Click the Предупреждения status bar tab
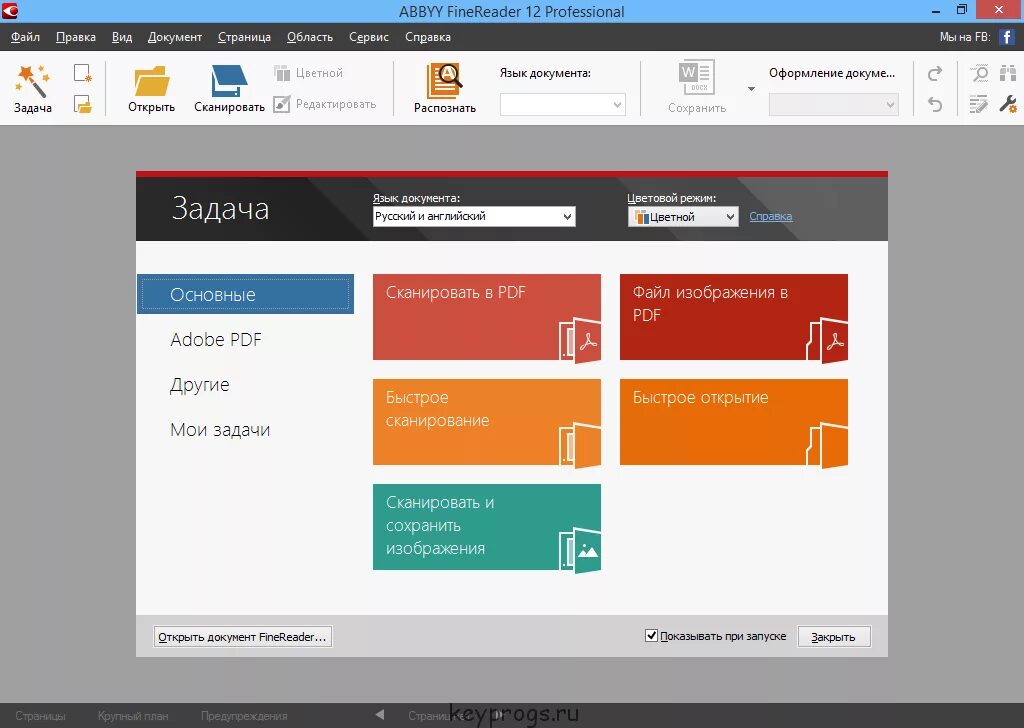The image size is (1024, 728). point(244,716)
